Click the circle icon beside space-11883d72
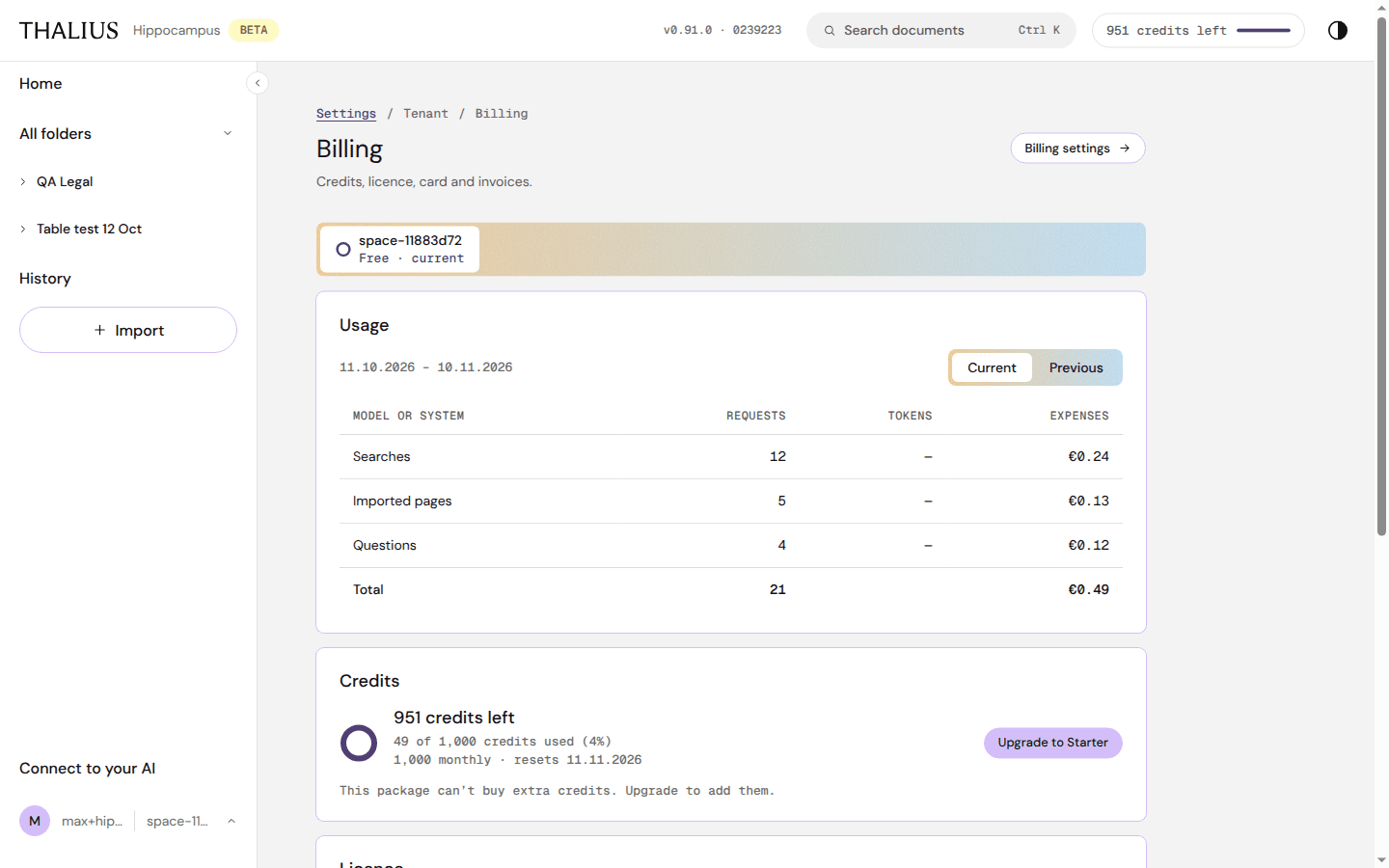This screenshot has width=1389, height=868. coord(343,249)
